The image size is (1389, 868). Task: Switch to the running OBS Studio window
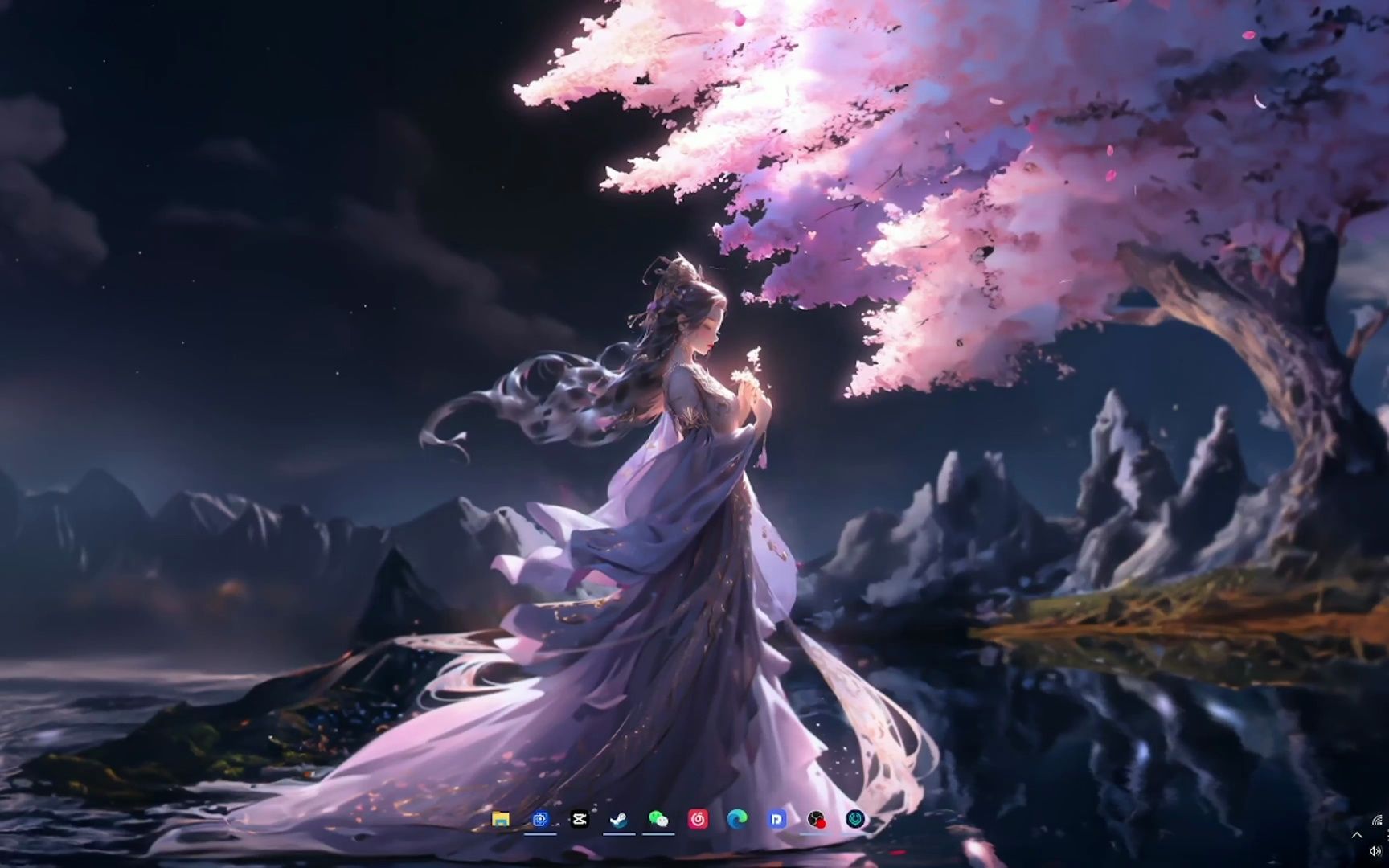click(814, 820)
